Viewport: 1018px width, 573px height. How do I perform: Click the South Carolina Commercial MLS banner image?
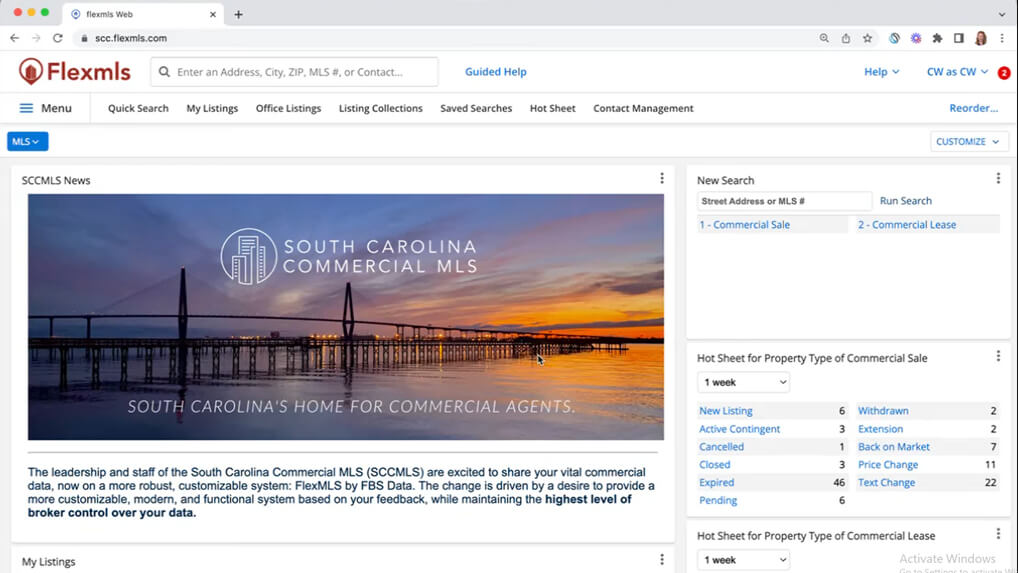pyautogui.click(x=345, y=316)
